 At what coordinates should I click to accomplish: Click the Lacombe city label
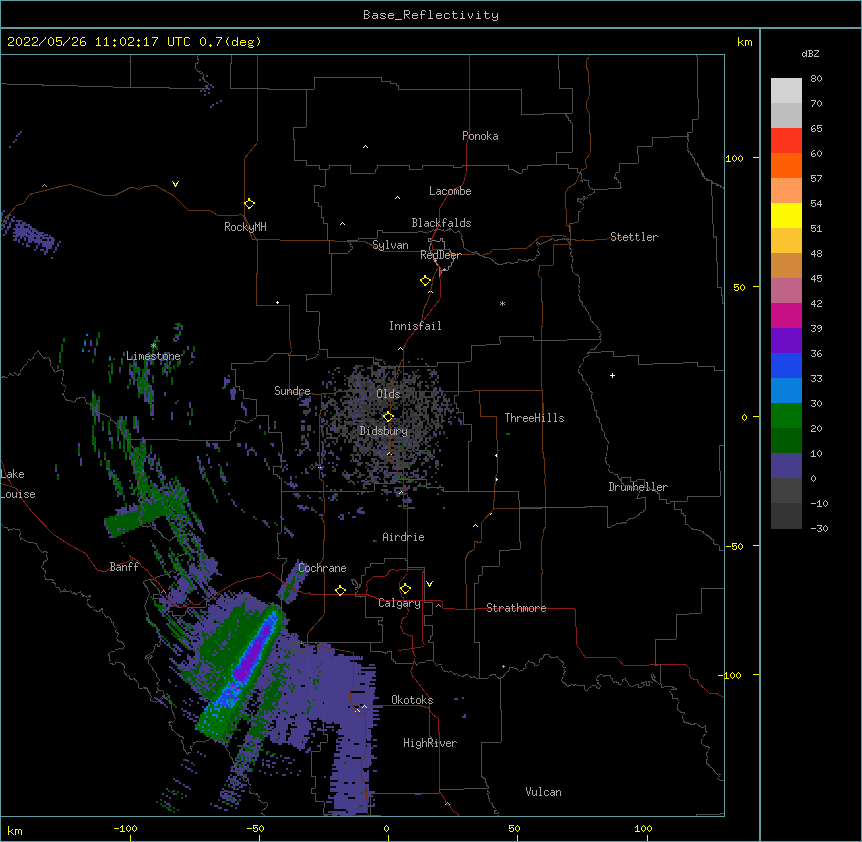(x=450, y=191)
